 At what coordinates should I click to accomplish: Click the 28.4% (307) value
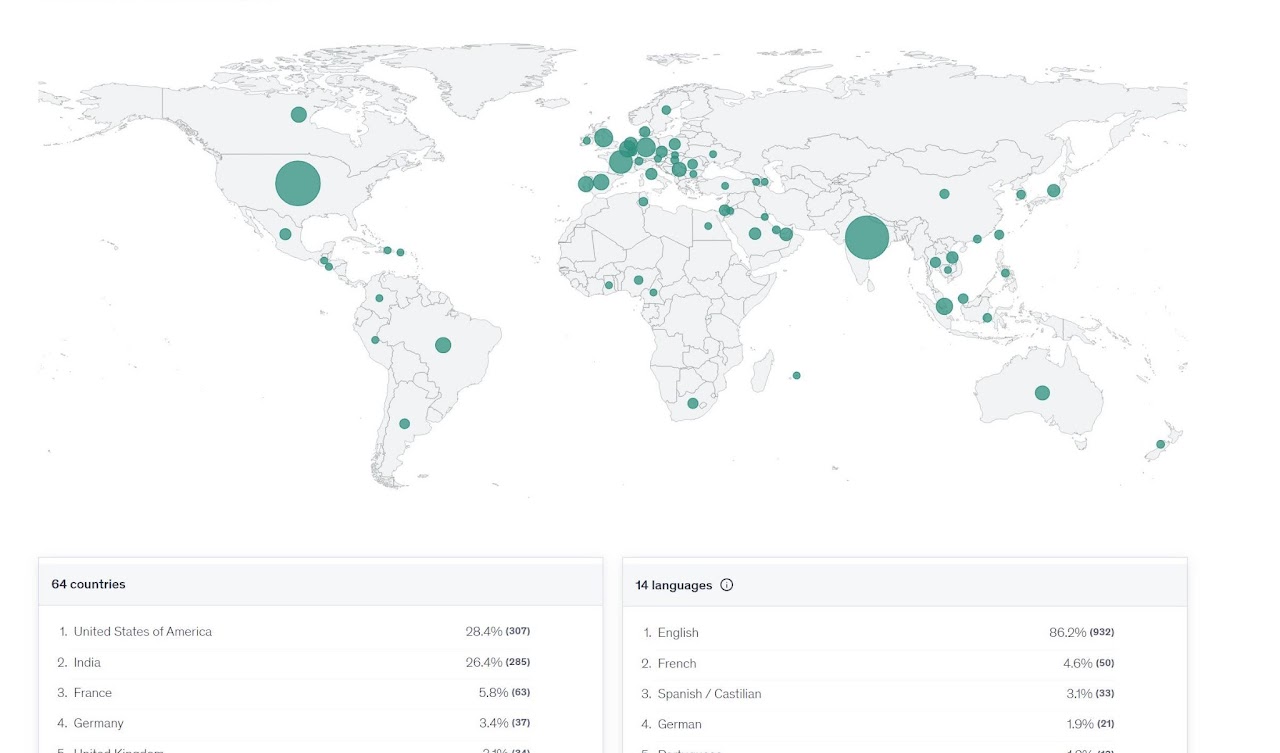pos(497,631)
